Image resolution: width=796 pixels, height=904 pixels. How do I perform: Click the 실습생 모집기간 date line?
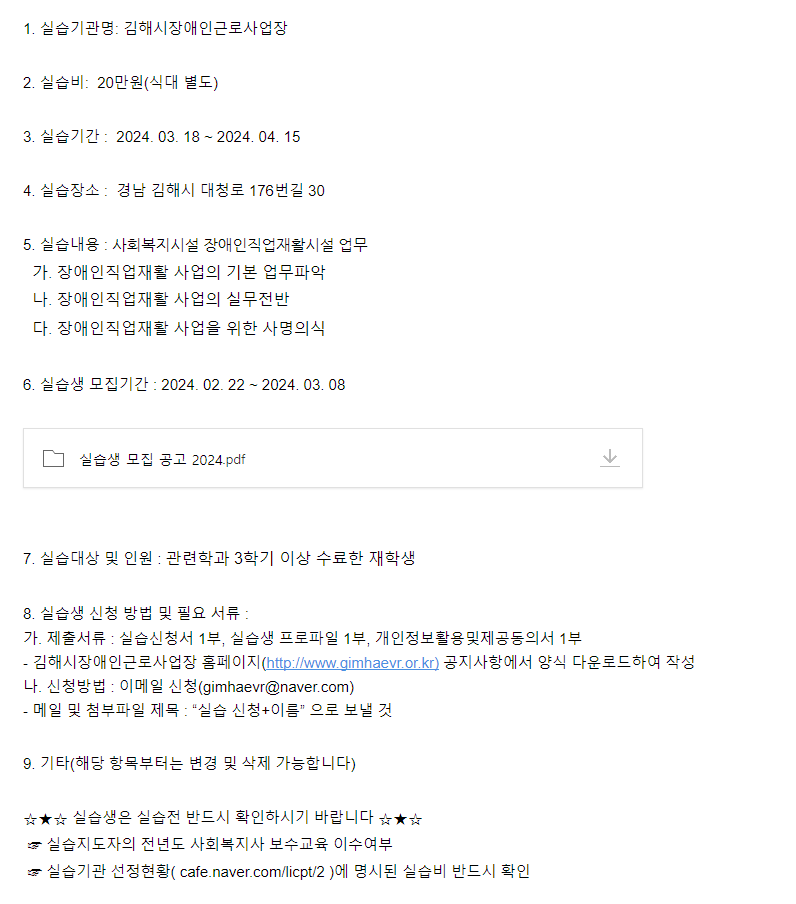[x=184, y=384]
